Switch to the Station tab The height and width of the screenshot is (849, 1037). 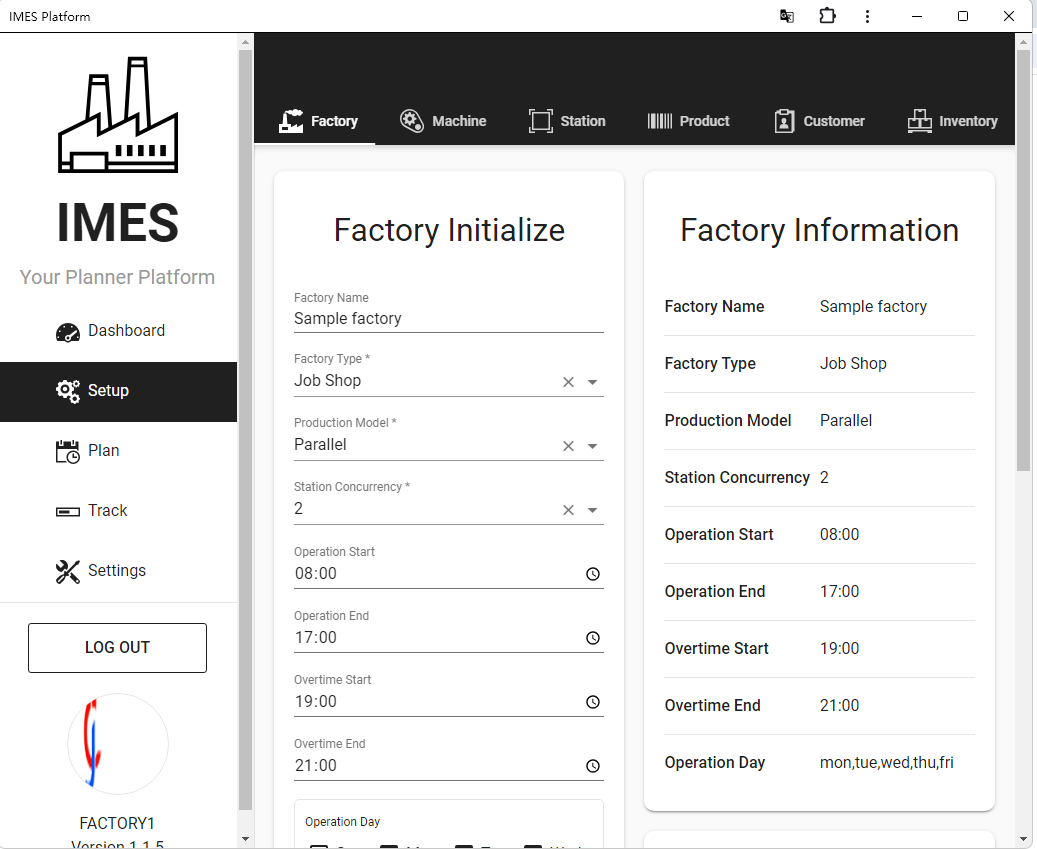pos(567,121)
